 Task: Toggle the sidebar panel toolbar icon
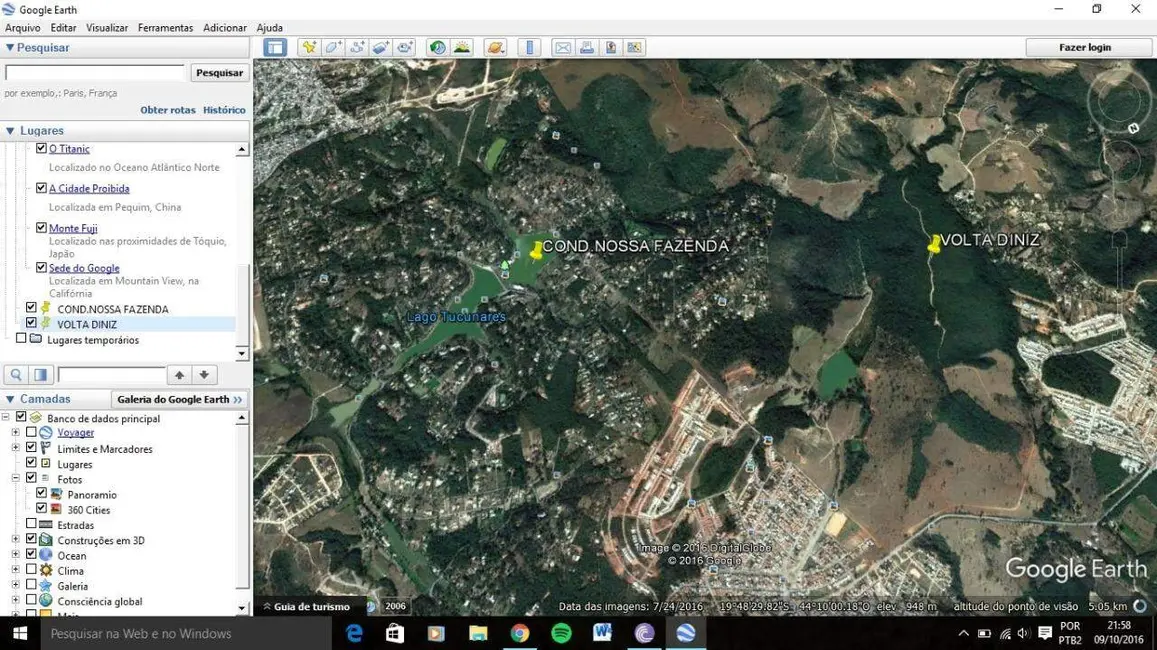pyautogui.click(x=275, y=47)
